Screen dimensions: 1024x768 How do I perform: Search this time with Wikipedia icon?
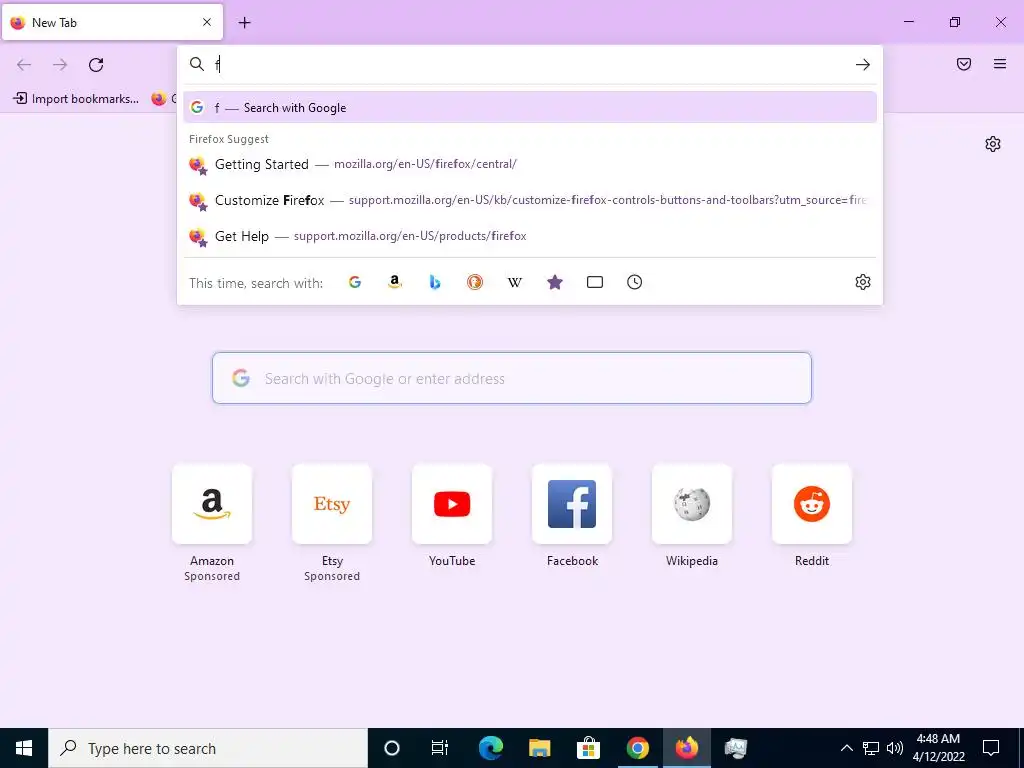coord(515,282)
